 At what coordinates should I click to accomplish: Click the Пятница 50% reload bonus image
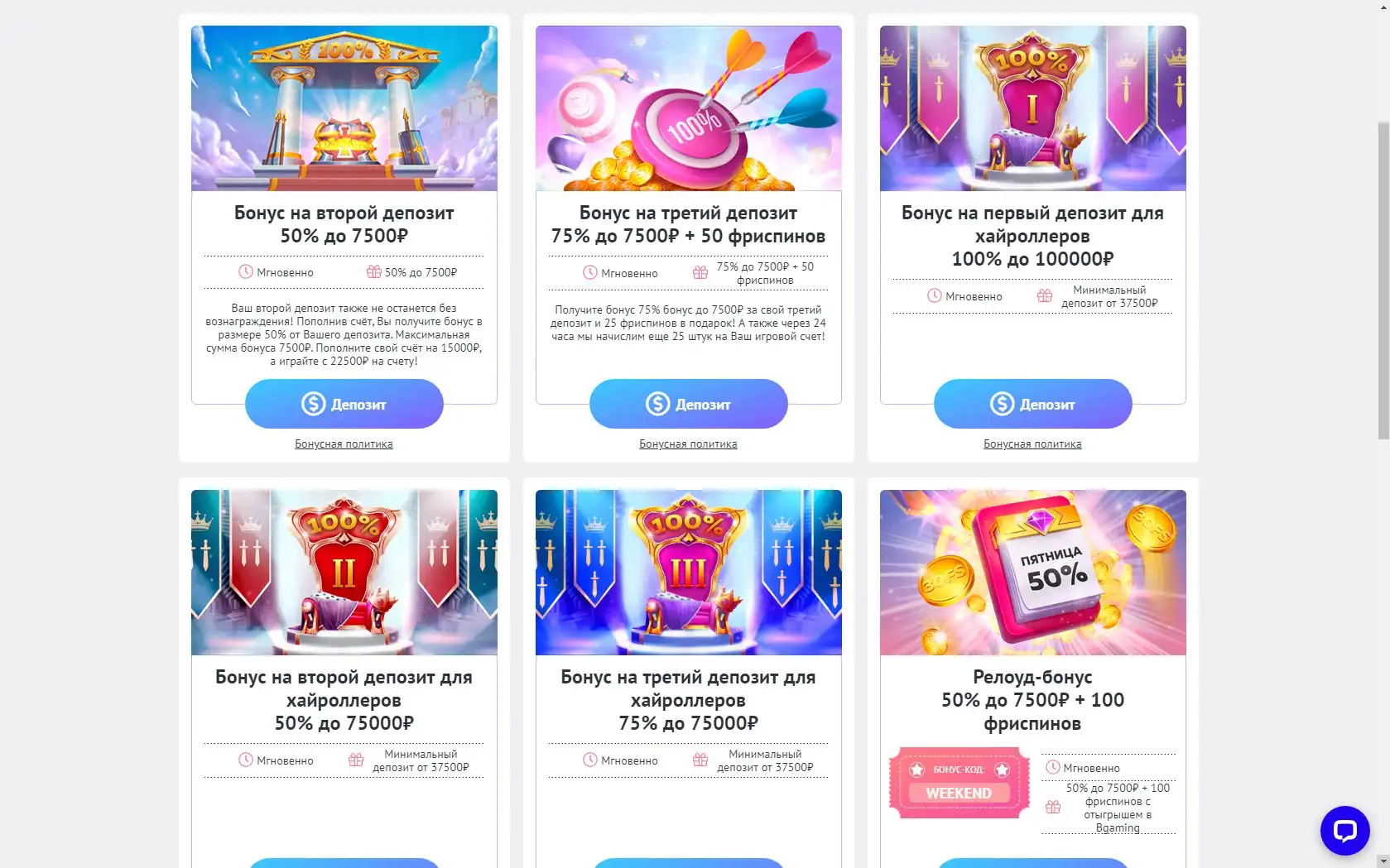(x=1033, y=573)
